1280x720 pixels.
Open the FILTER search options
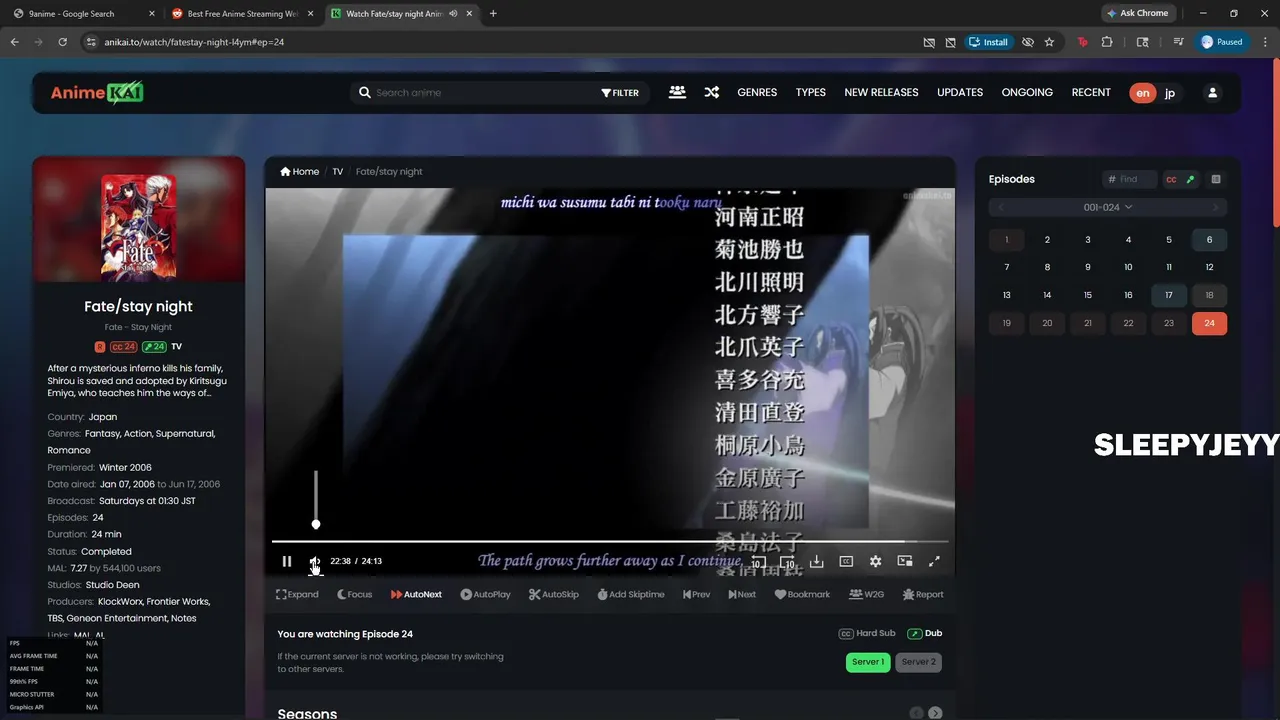pyautogui.click(x=620, y=93)
